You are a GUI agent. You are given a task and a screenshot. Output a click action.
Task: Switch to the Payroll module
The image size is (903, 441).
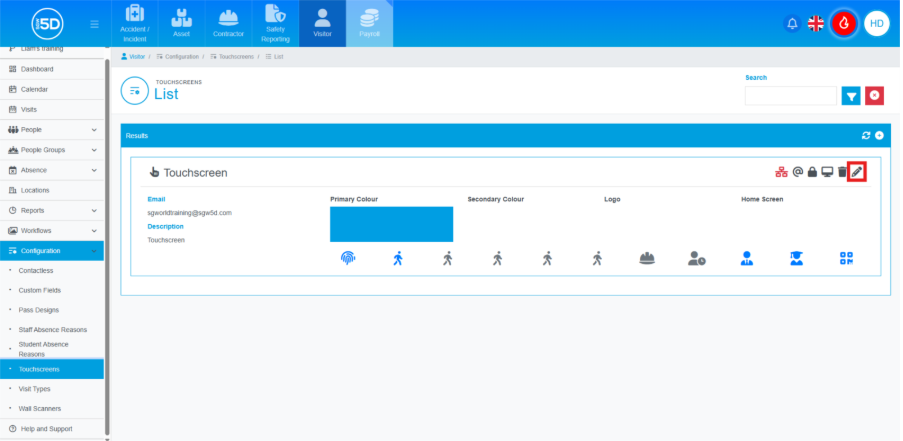tap(369, 24)
